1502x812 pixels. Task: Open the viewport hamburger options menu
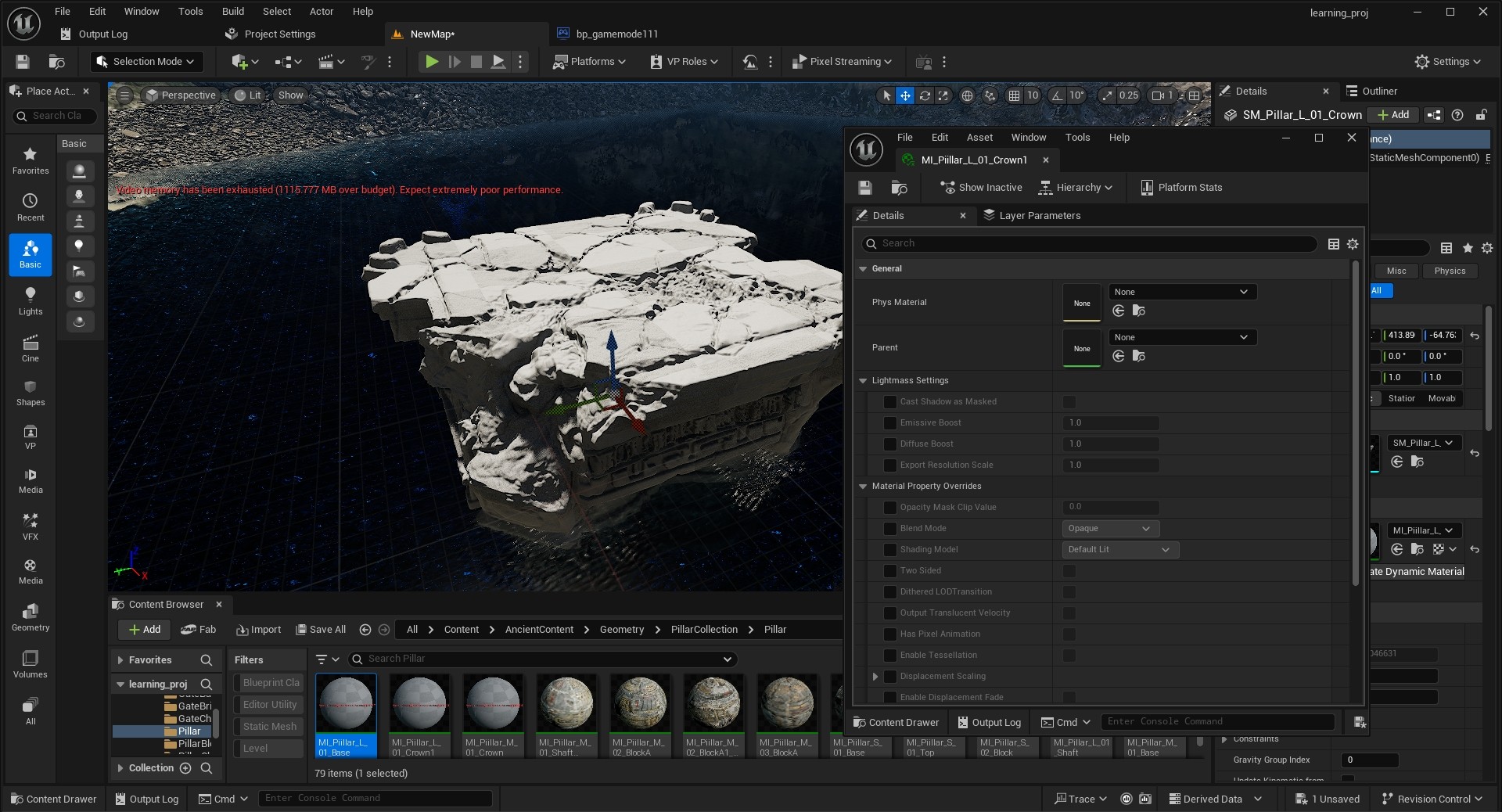point(124,95)
